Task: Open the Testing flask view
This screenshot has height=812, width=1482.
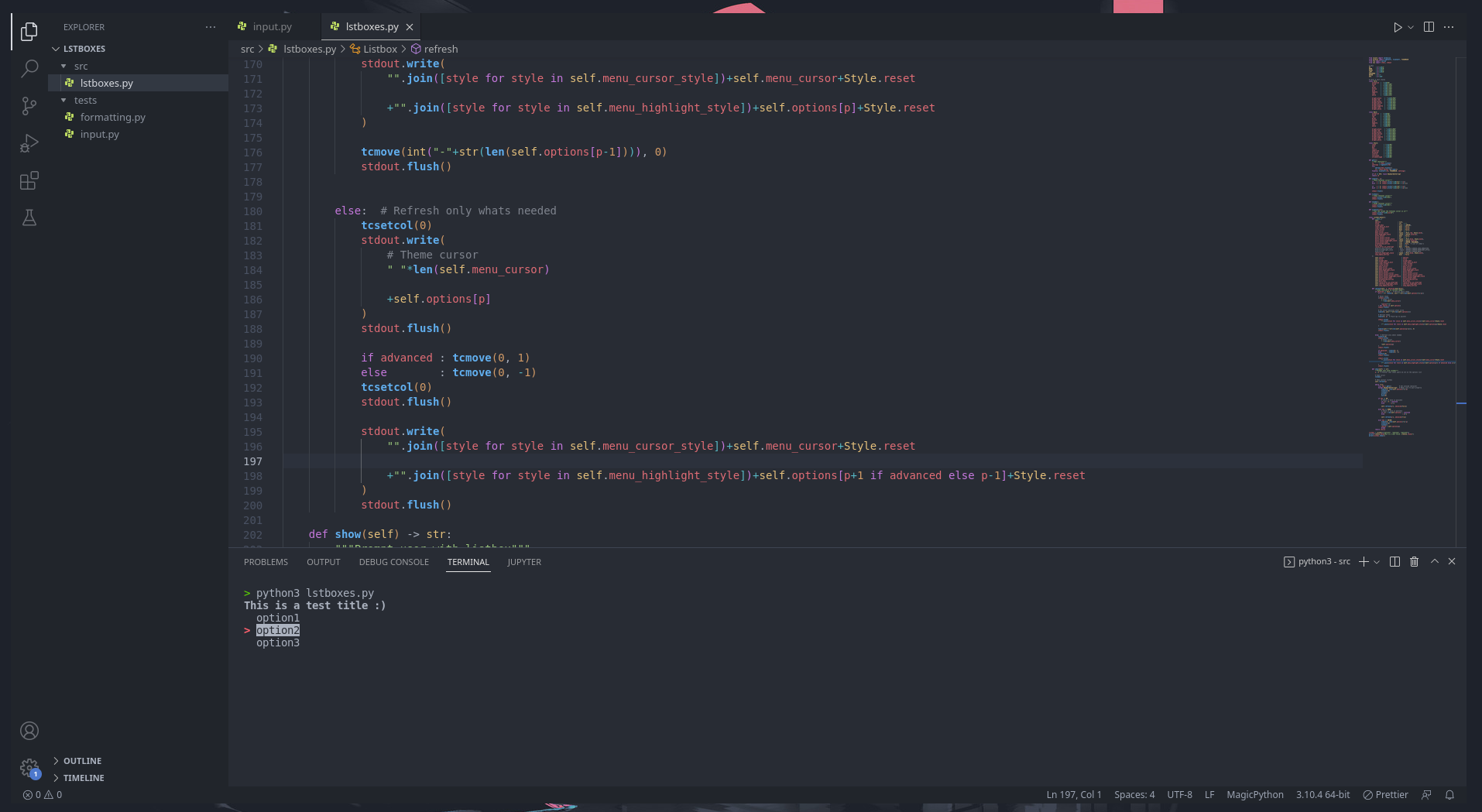Action: pos(29,218)
